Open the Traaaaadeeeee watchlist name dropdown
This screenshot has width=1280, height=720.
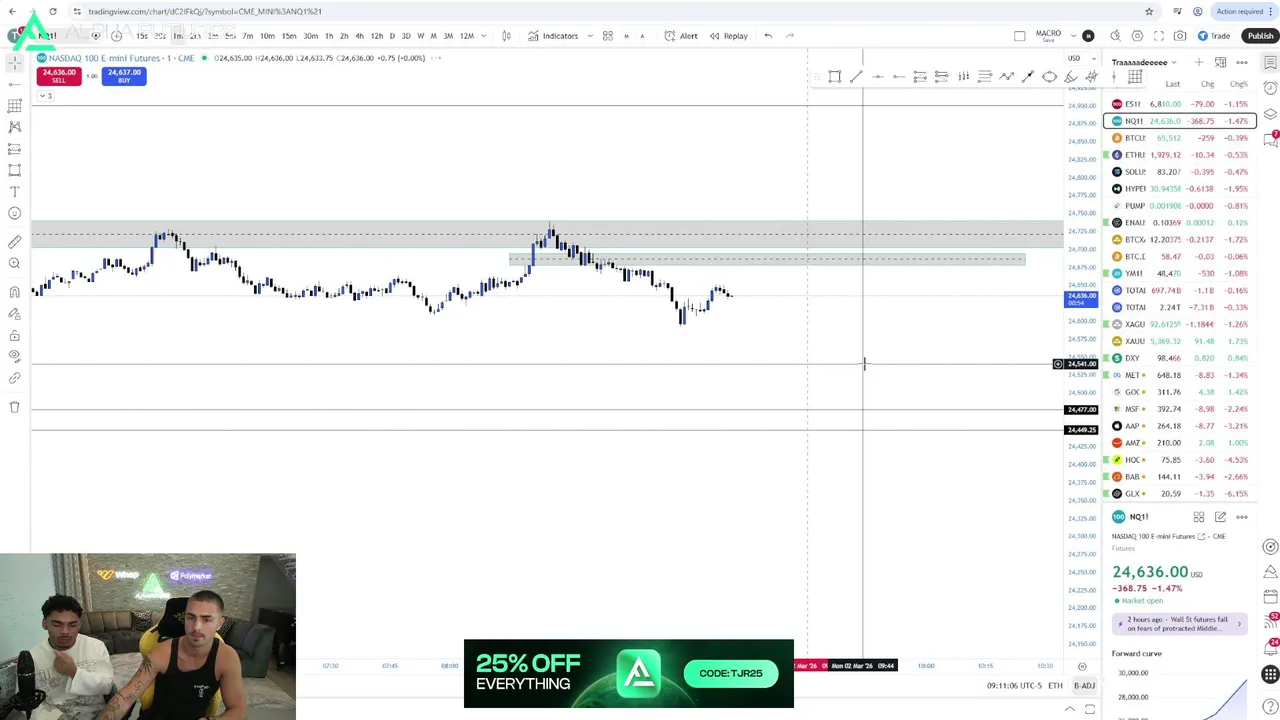coord(1144,62)
